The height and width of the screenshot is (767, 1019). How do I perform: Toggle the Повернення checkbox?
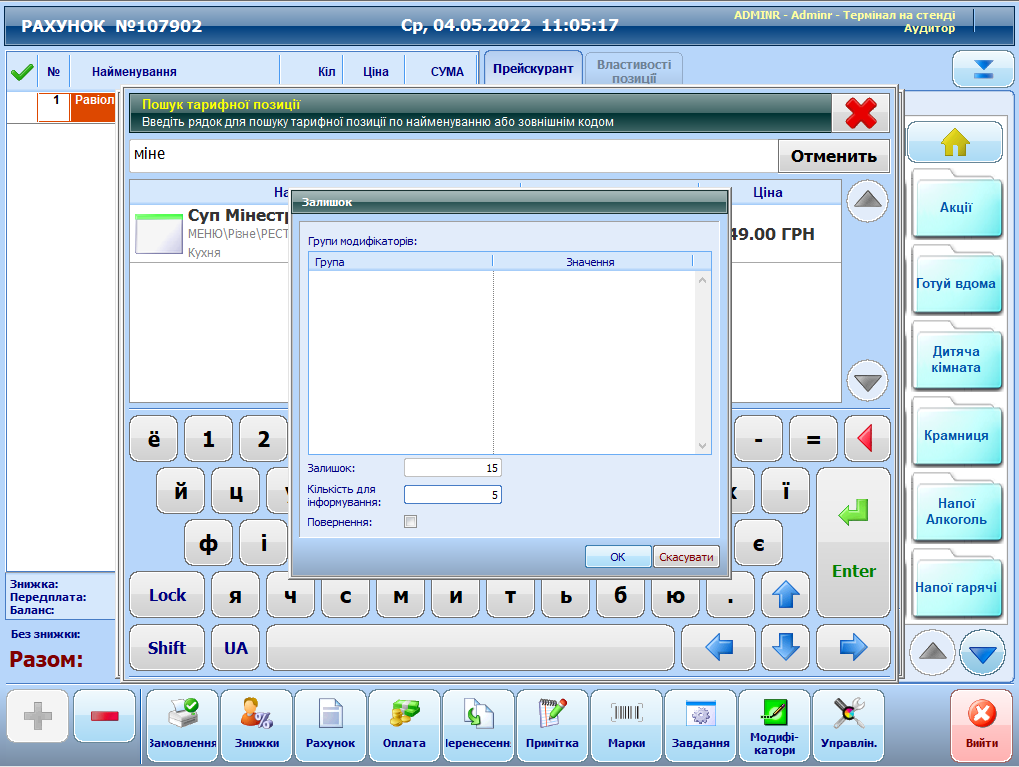(410, 521)
